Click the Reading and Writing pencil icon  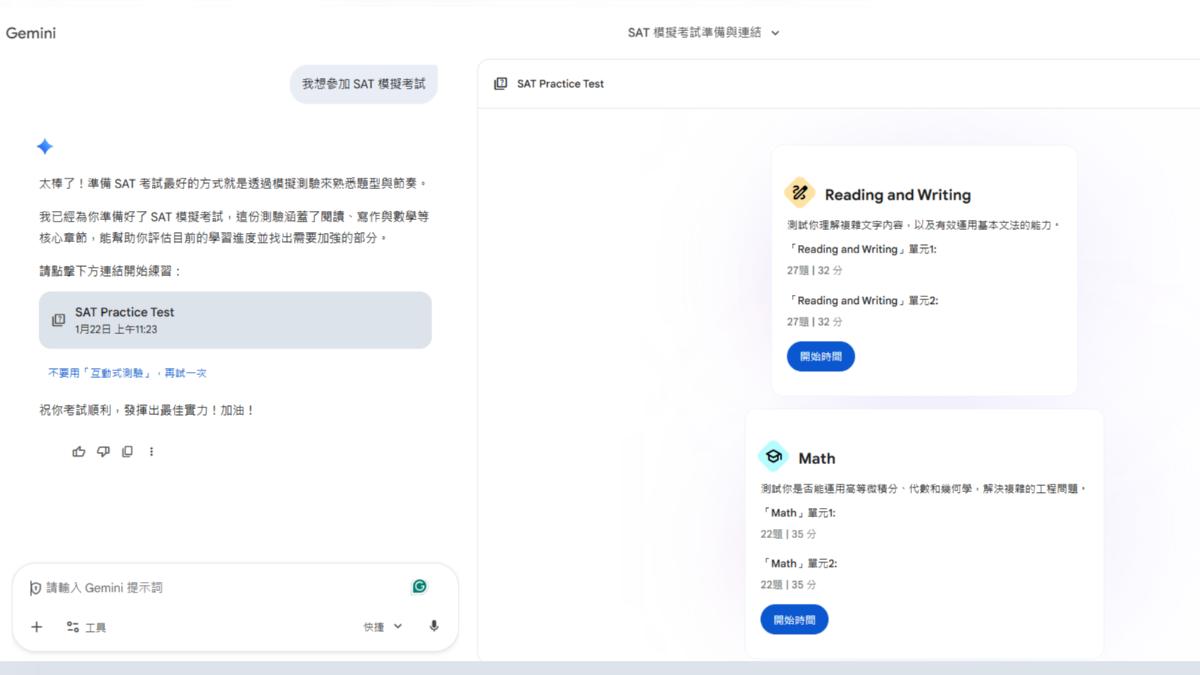(800, 192)
